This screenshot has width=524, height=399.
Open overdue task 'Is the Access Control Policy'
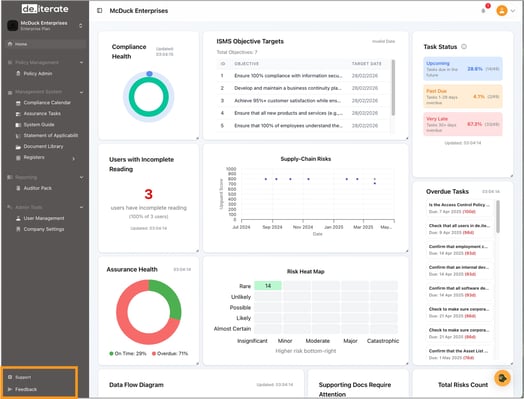pyautogui.click(x=459, y=208)
